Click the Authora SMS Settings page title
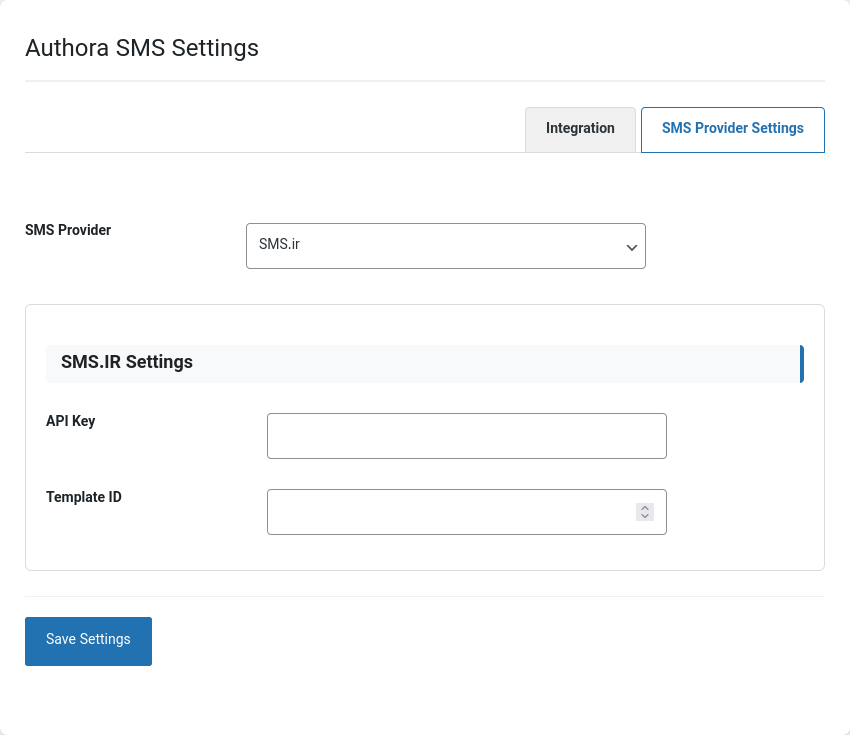Image resolution: width=850 pixels, height=735 pixels. [142, 48]
